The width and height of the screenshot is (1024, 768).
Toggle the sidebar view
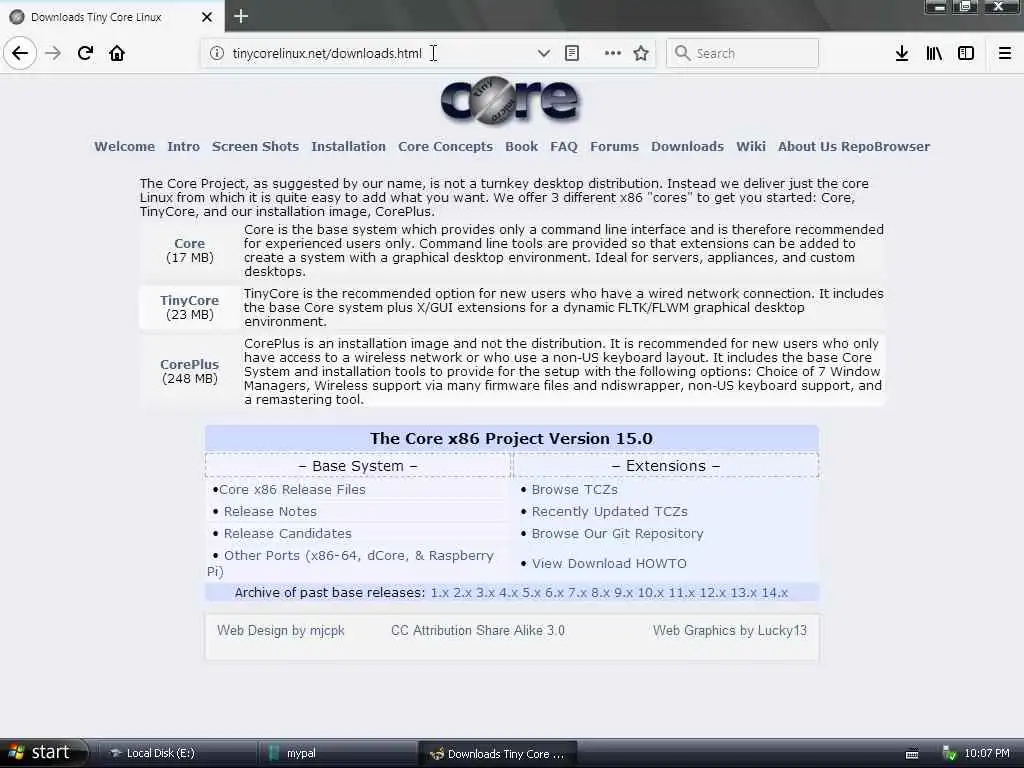(x=966, y=54)
